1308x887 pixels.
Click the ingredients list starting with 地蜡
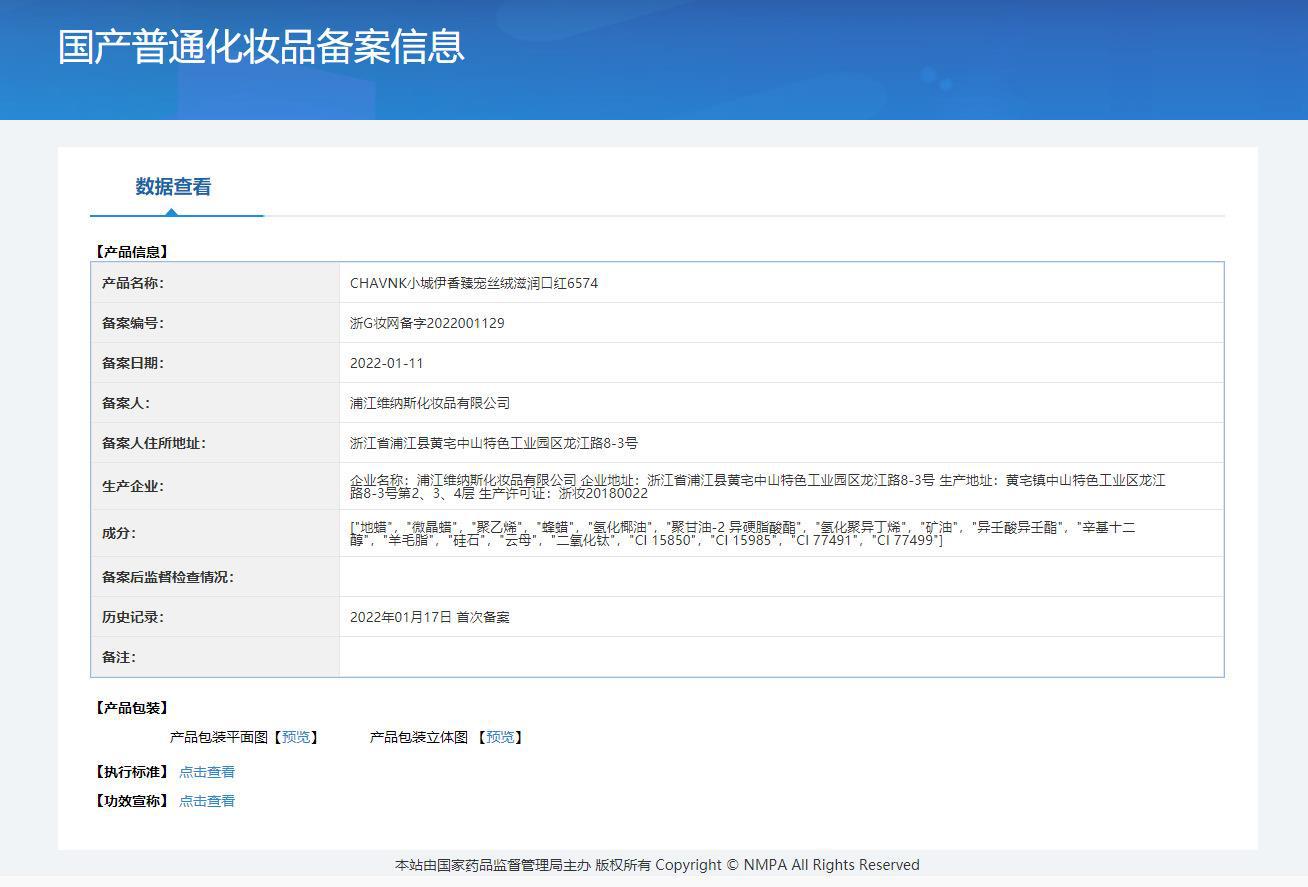pyautogui.click(x=743, y=533)
